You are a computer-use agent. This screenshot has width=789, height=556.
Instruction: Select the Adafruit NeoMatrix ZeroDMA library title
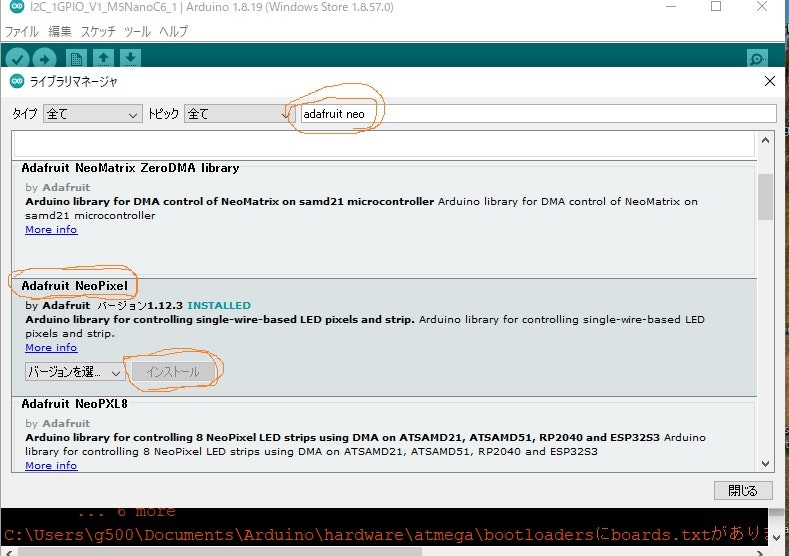click(130, 168)
